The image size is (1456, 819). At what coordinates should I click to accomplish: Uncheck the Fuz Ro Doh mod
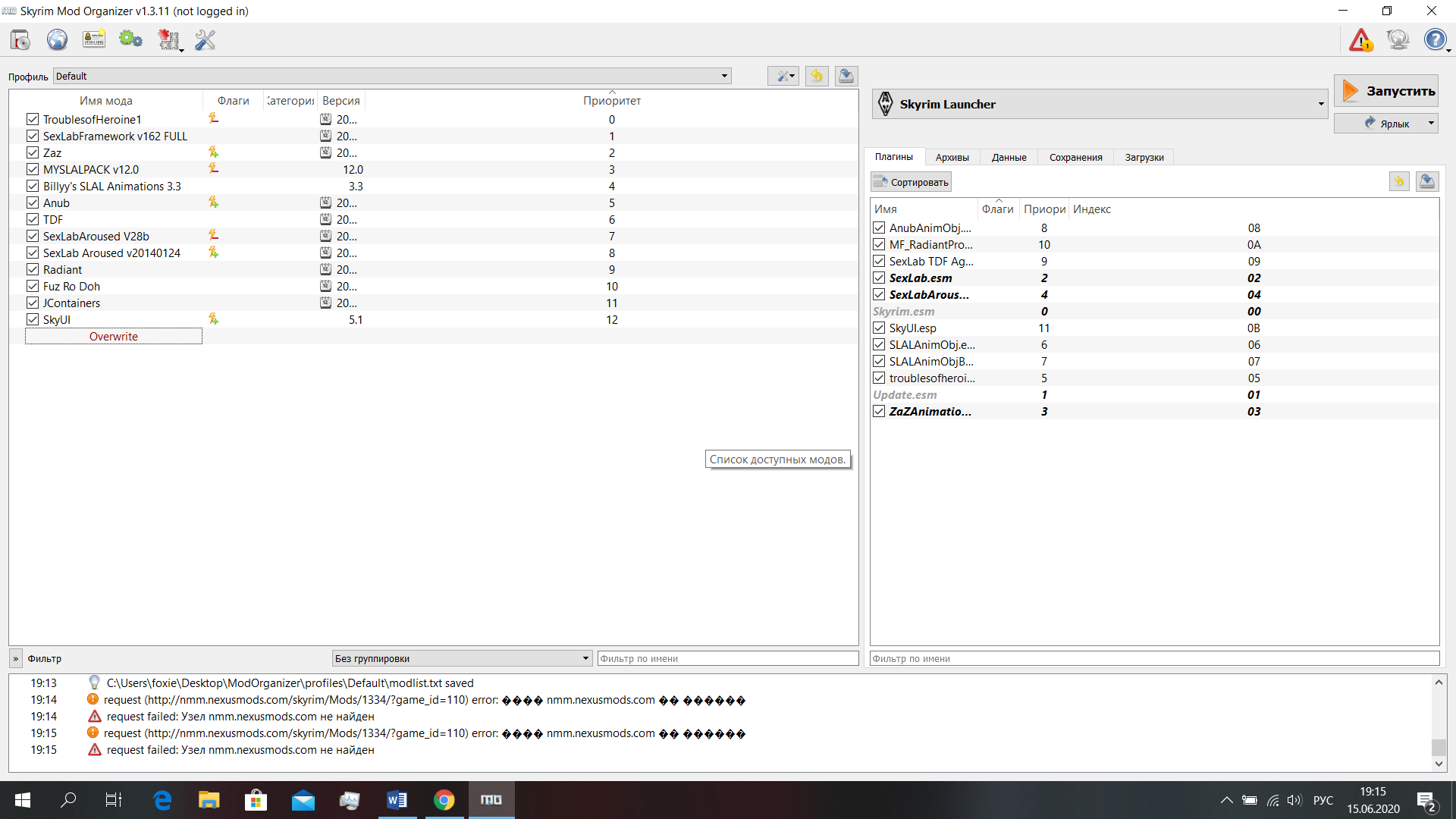[33, 286]
